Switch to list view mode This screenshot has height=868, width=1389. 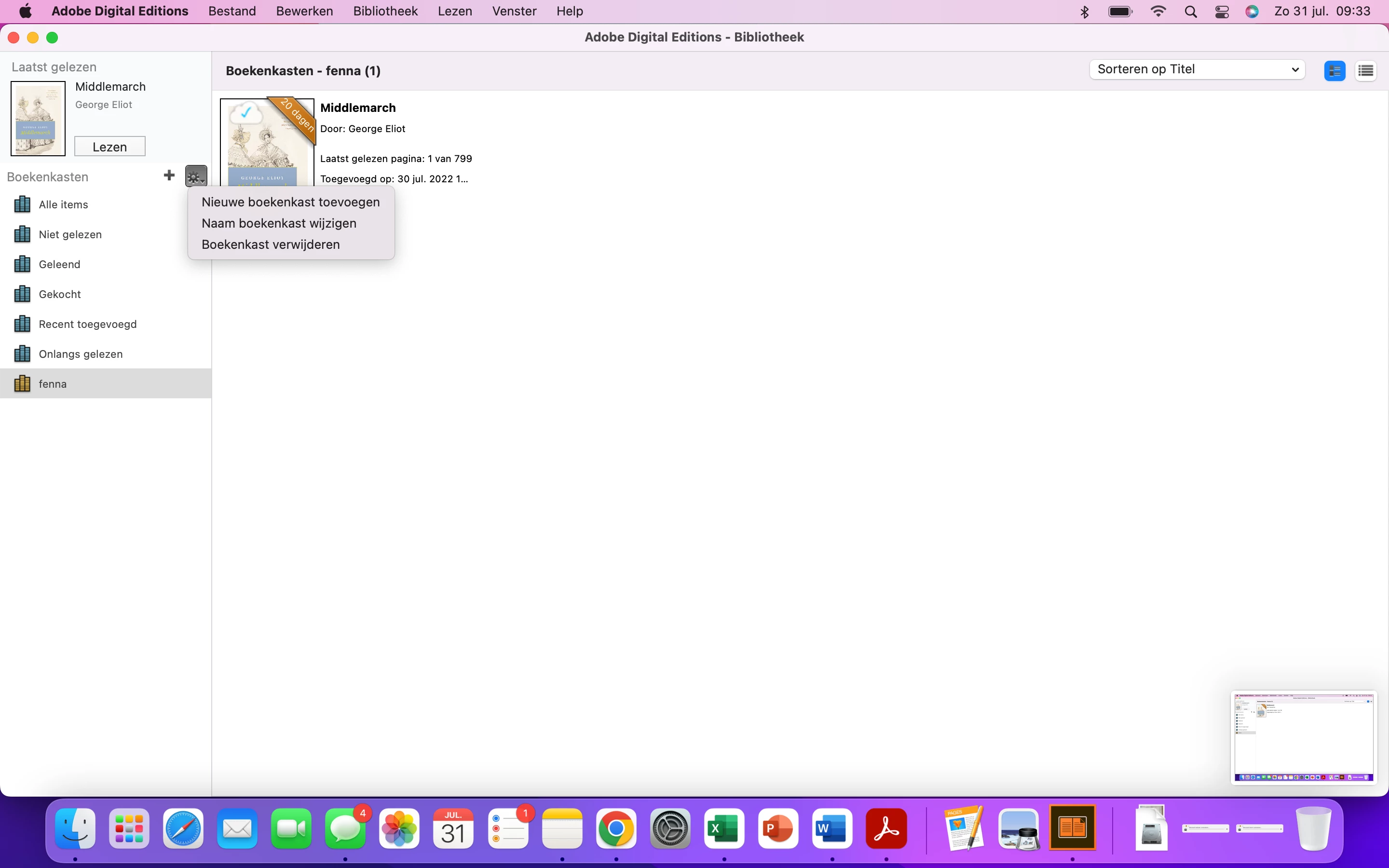(1365, 70)
